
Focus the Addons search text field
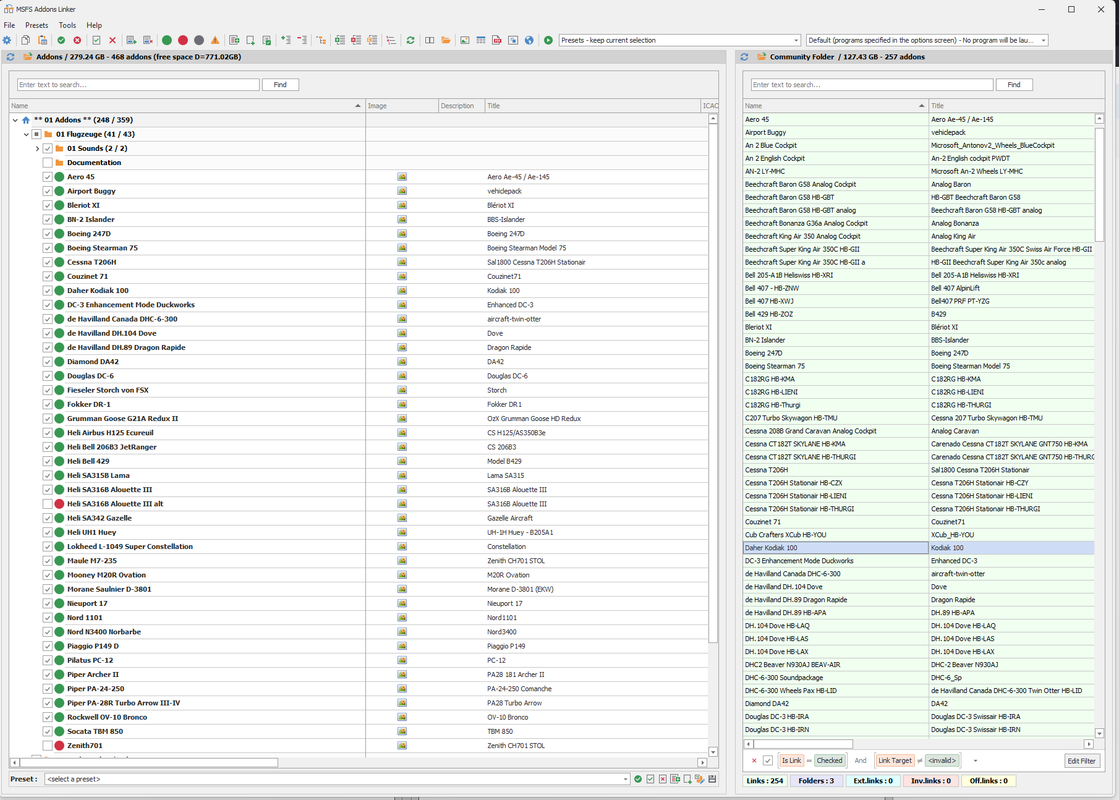point(138,85)
